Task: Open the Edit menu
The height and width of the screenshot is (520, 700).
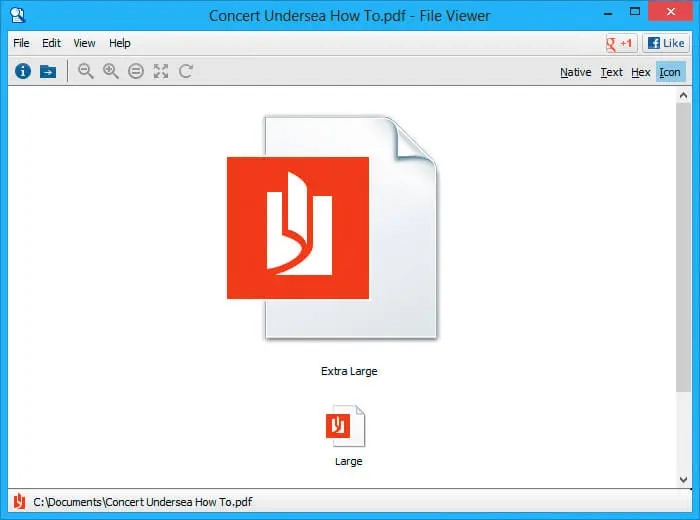Action: point(51,43)
